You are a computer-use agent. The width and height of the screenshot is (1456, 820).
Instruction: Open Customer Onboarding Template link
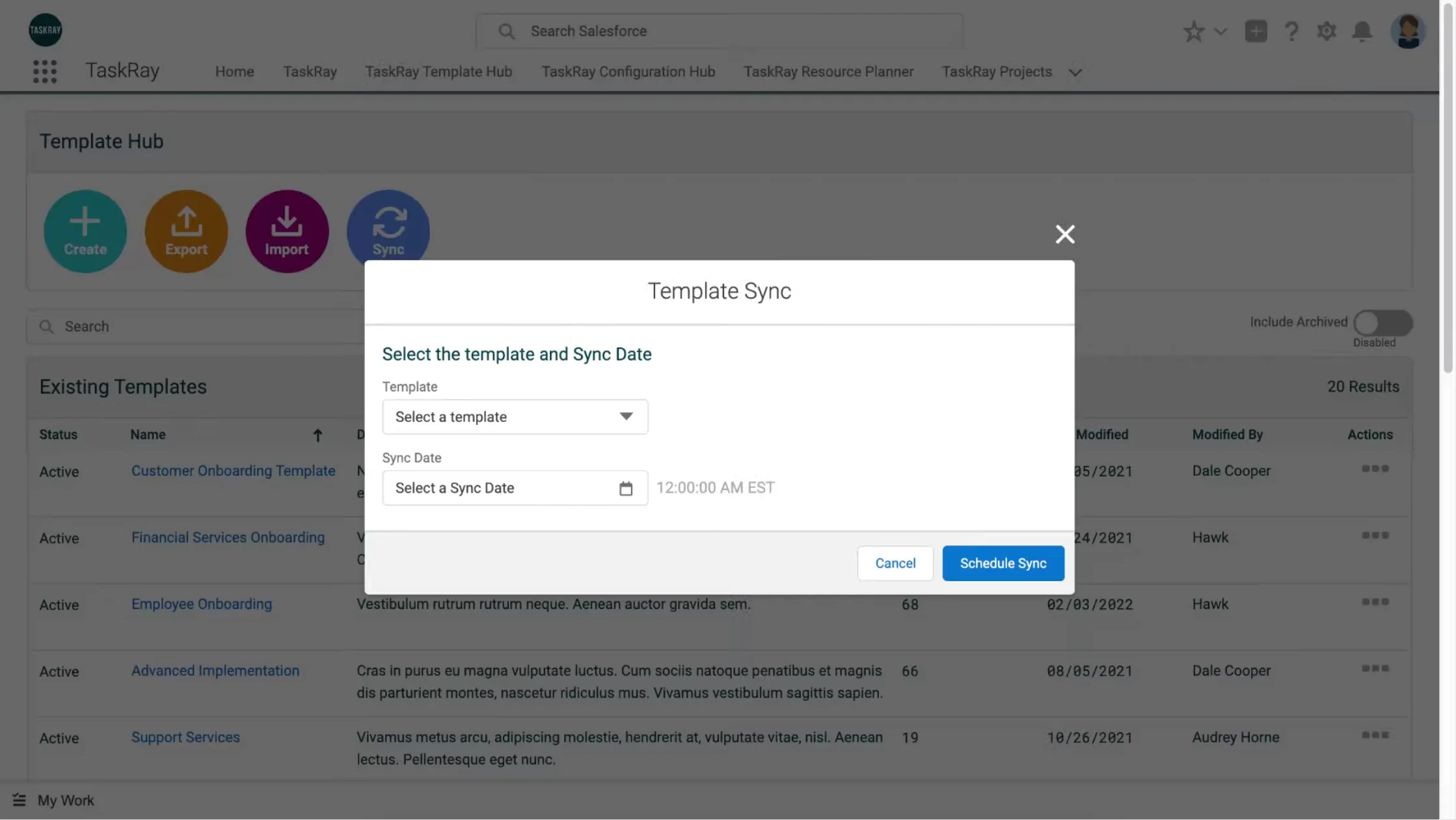233,471
